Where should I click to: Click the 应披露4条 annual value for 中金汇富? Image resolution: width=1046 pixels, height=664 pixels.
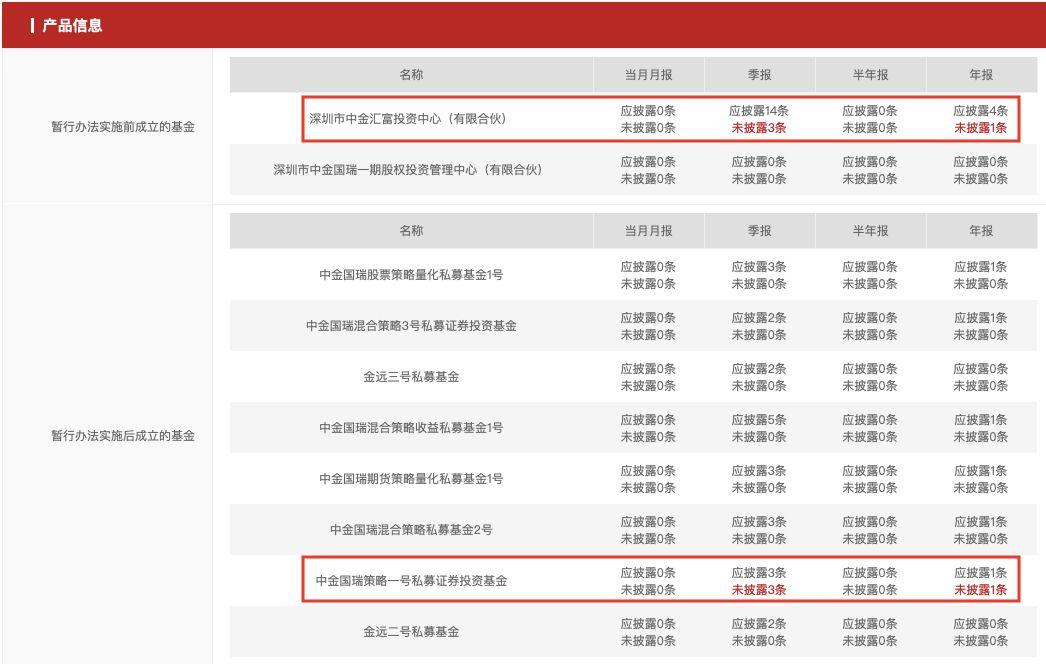click(x=981, y=111)
